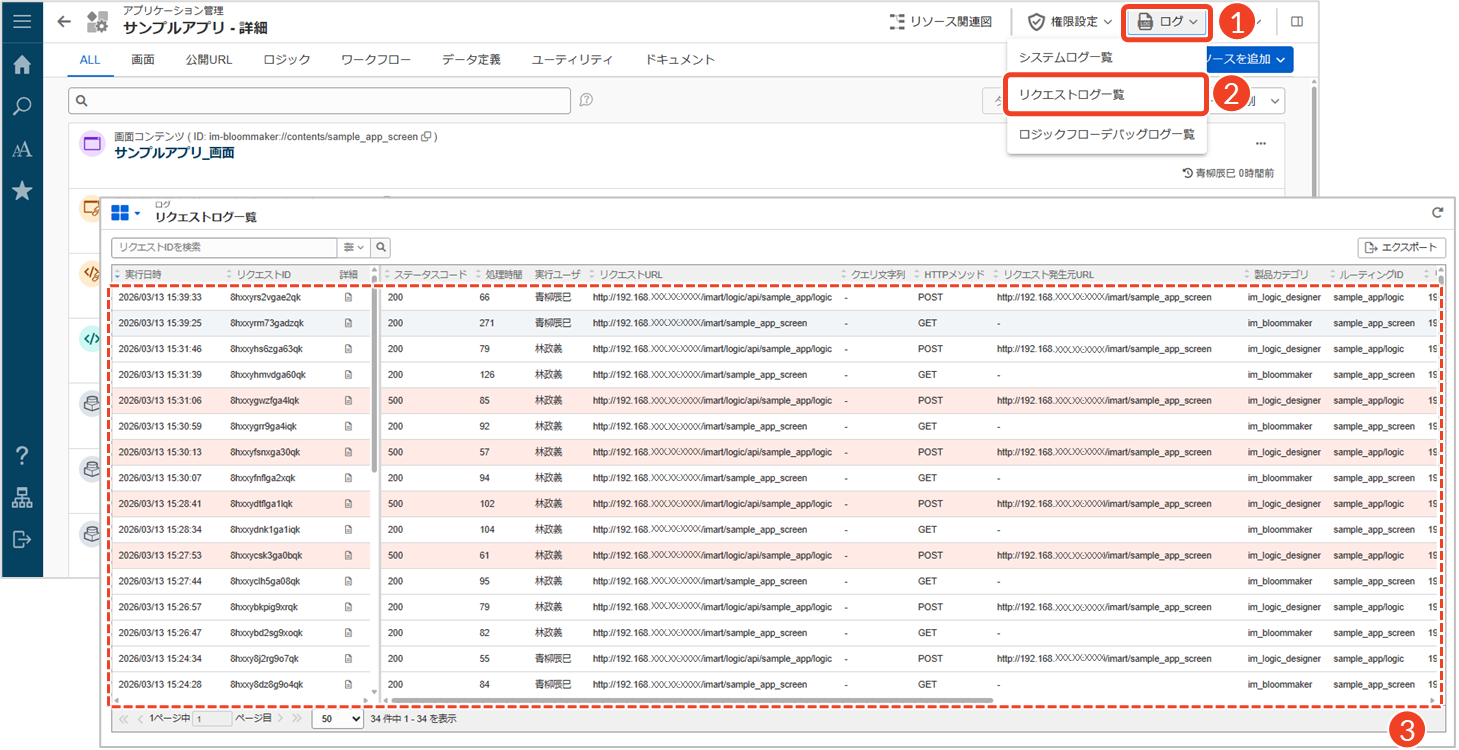Expand the search filter options dropdown
Screen dimensions: 1459x750
pyautogui.click(x=353, y=247)
